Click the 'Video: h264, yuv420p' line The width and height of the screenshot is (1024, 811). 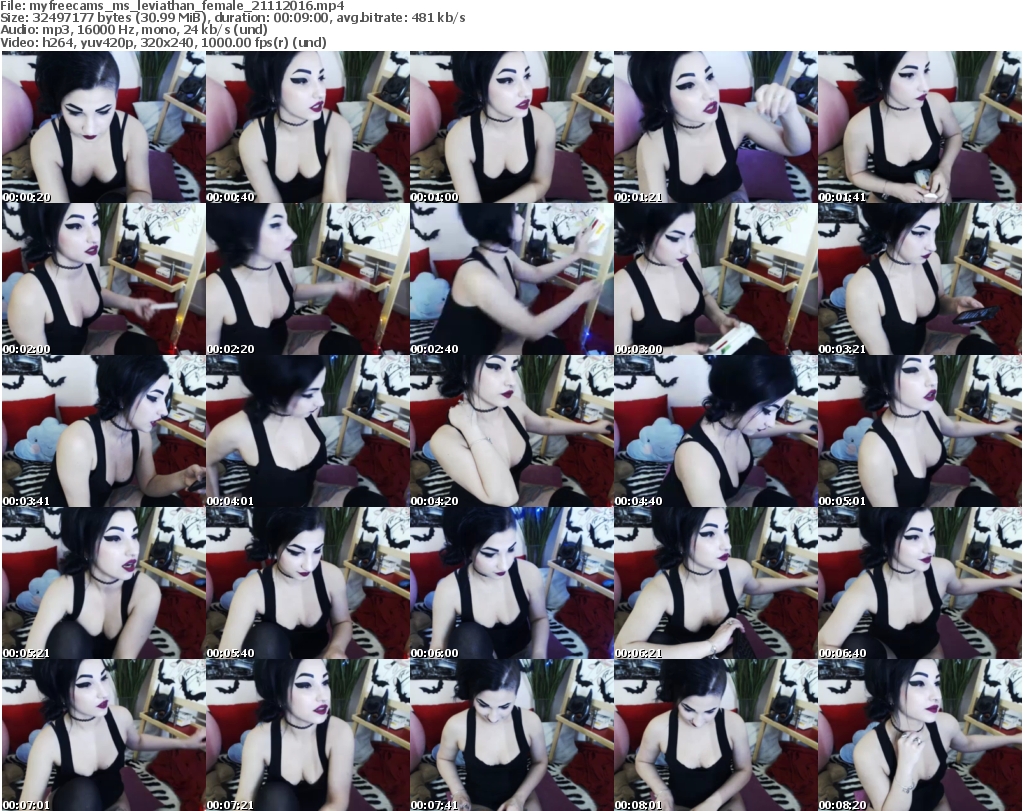(x=163, y=42)
